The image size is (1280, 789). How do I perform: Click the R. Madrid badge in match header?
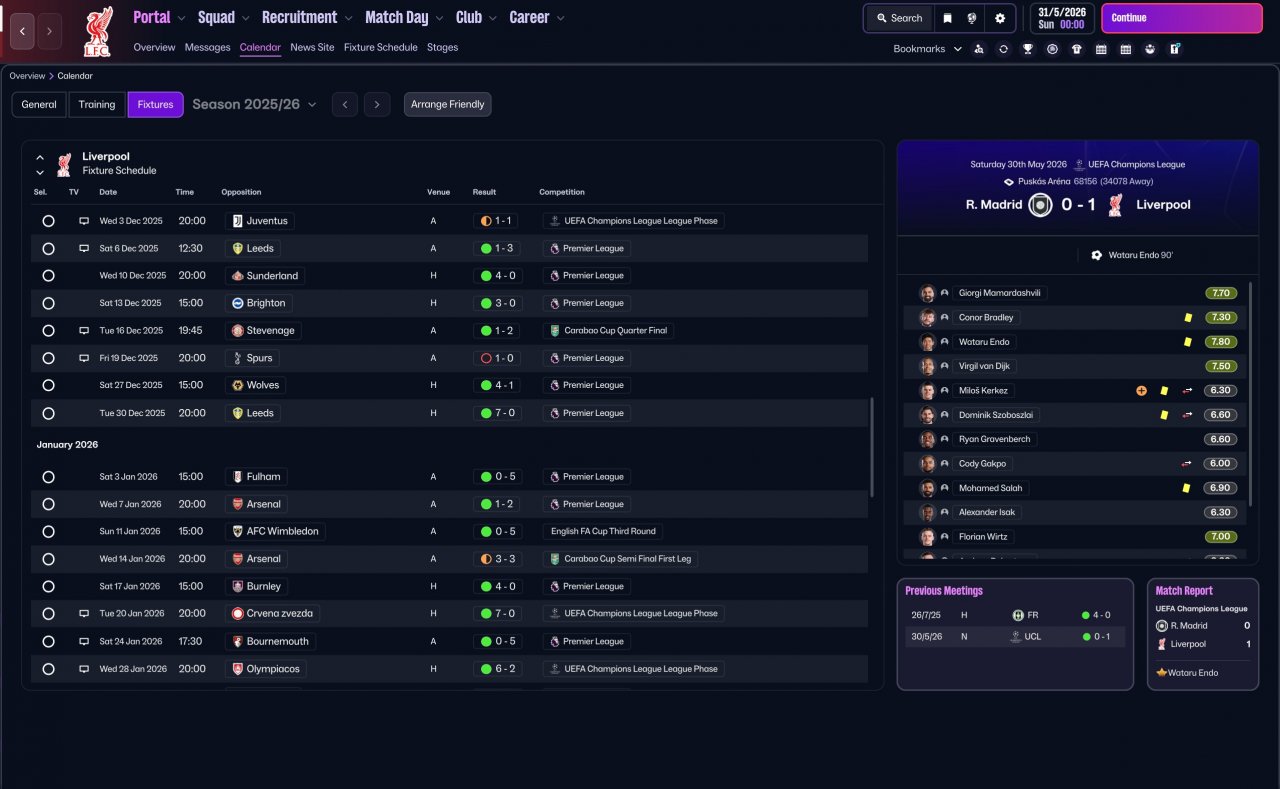tap(1040, 205)
